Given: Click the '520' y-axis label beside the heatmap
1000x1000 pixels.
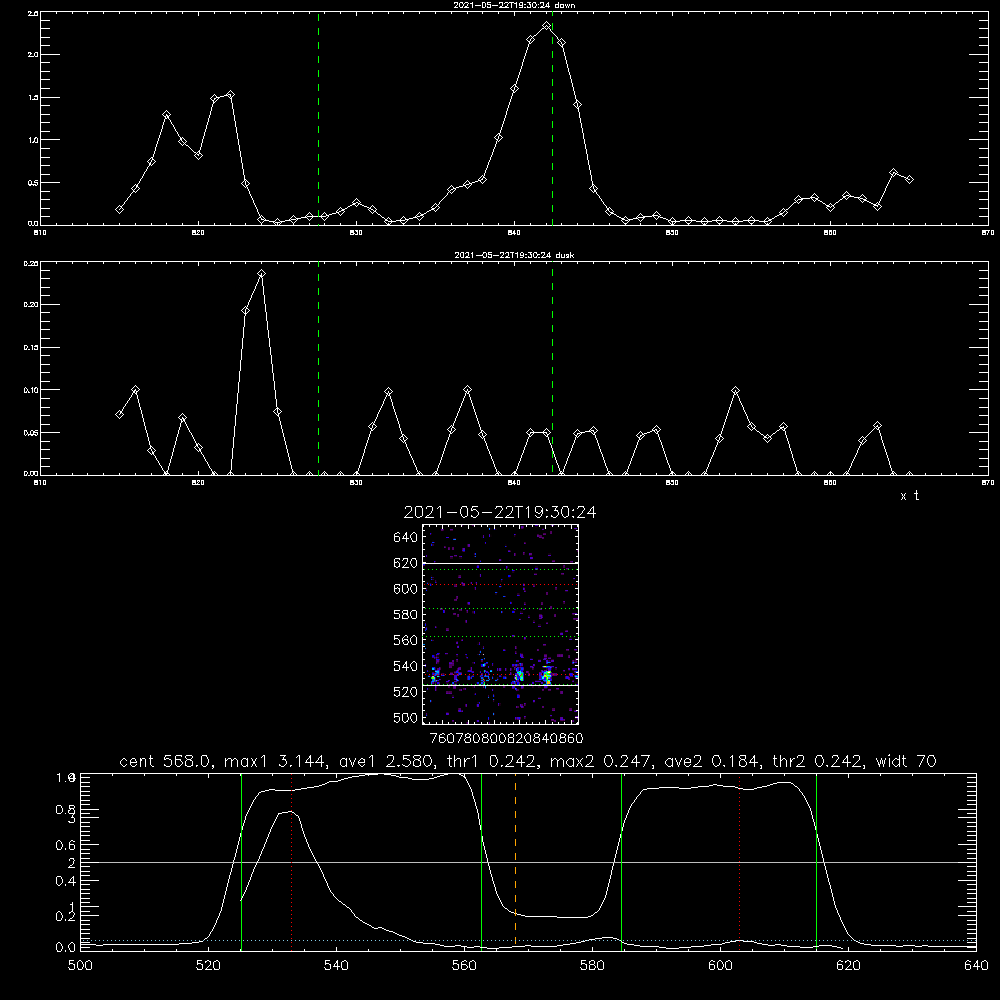Looking at the screenshot, I should 406,692.
